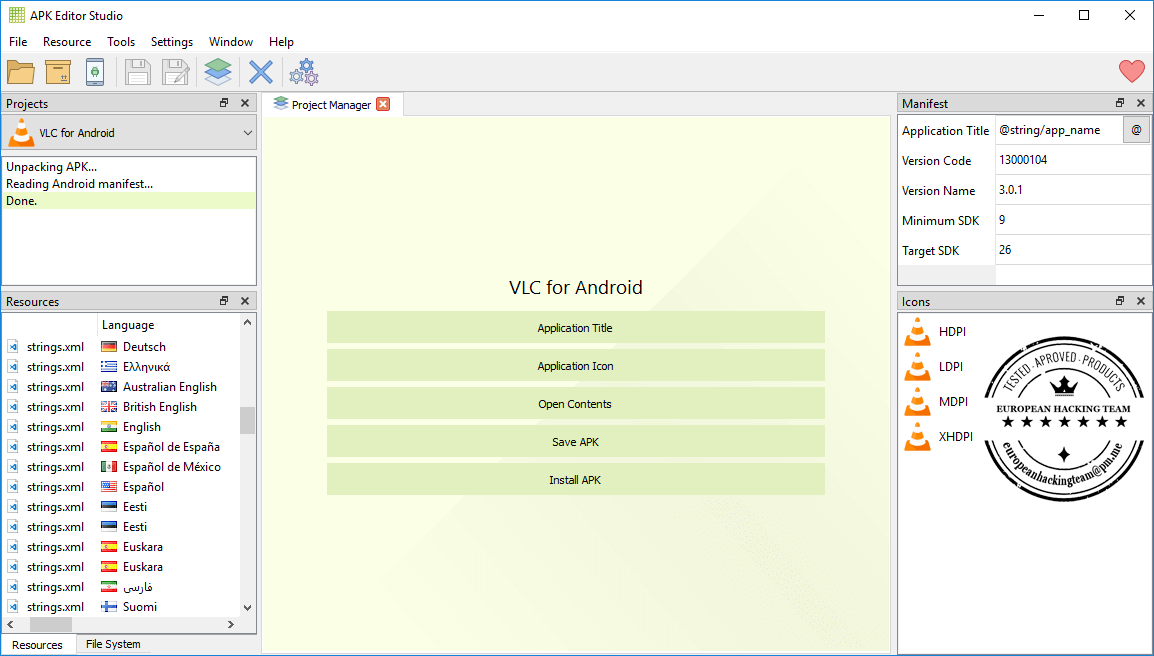This screenshot has width=1154, height=656.
Task: Click the Save resource floppy icon
Action: tap(137, 71)
